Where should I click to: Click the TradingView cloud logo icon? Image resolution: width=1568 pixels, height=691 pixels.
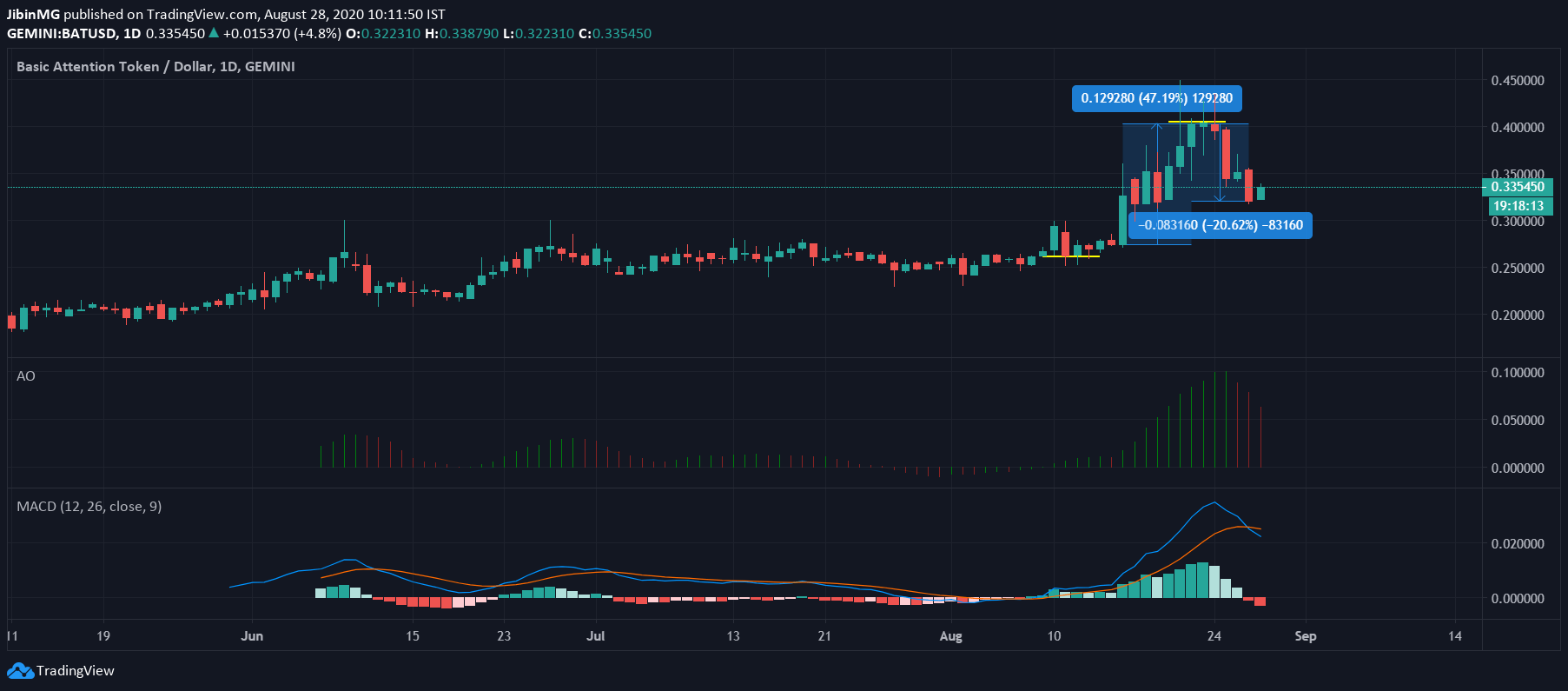click(19, 671)
